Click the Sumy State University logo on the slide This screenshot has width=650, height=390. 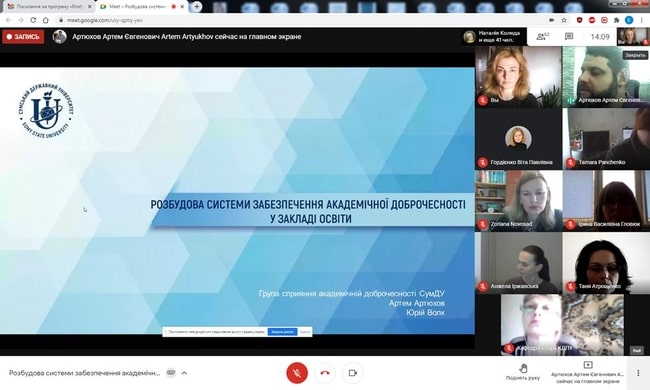coord(46,110)
